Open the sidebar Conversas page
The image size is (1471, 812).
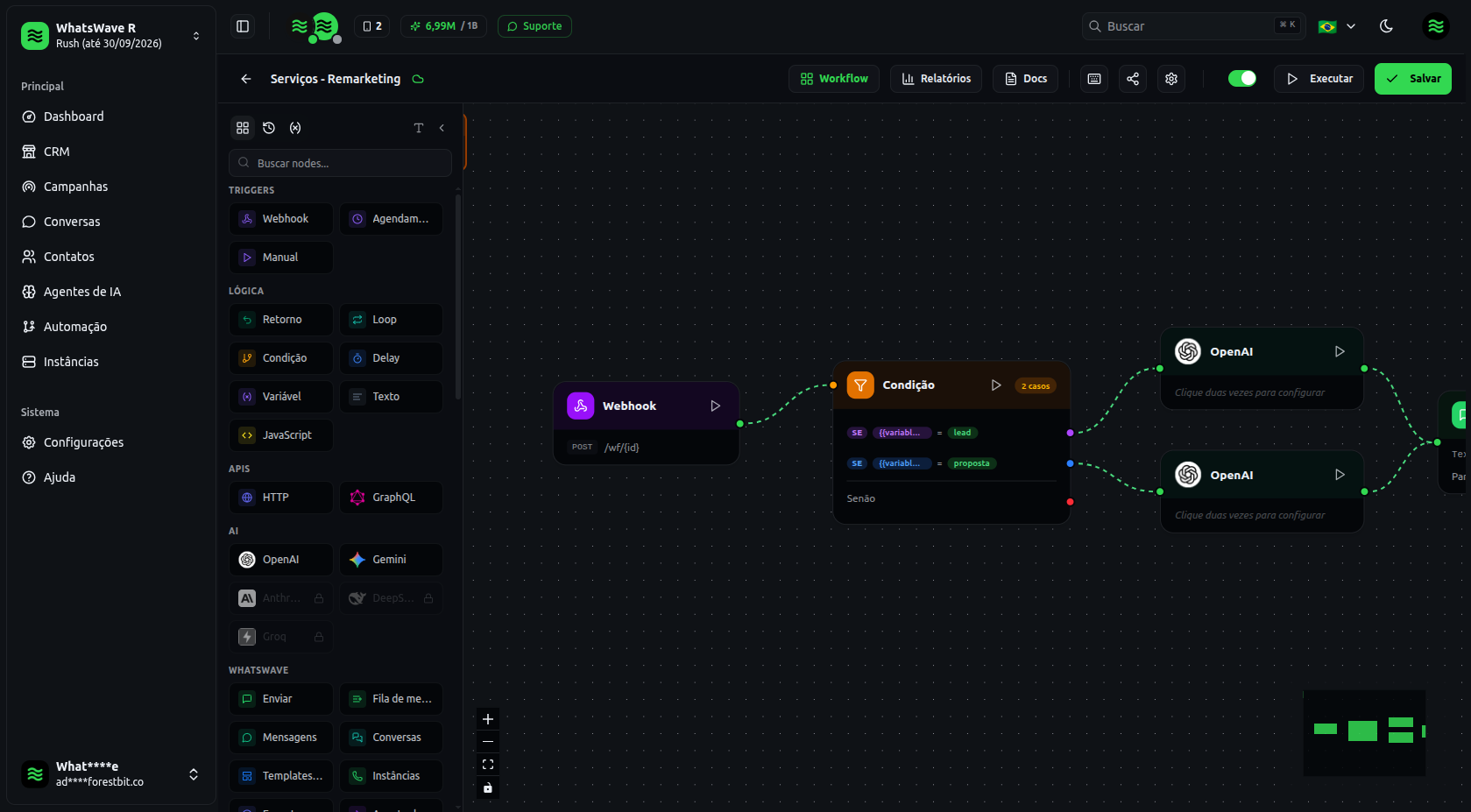point(111,222)
